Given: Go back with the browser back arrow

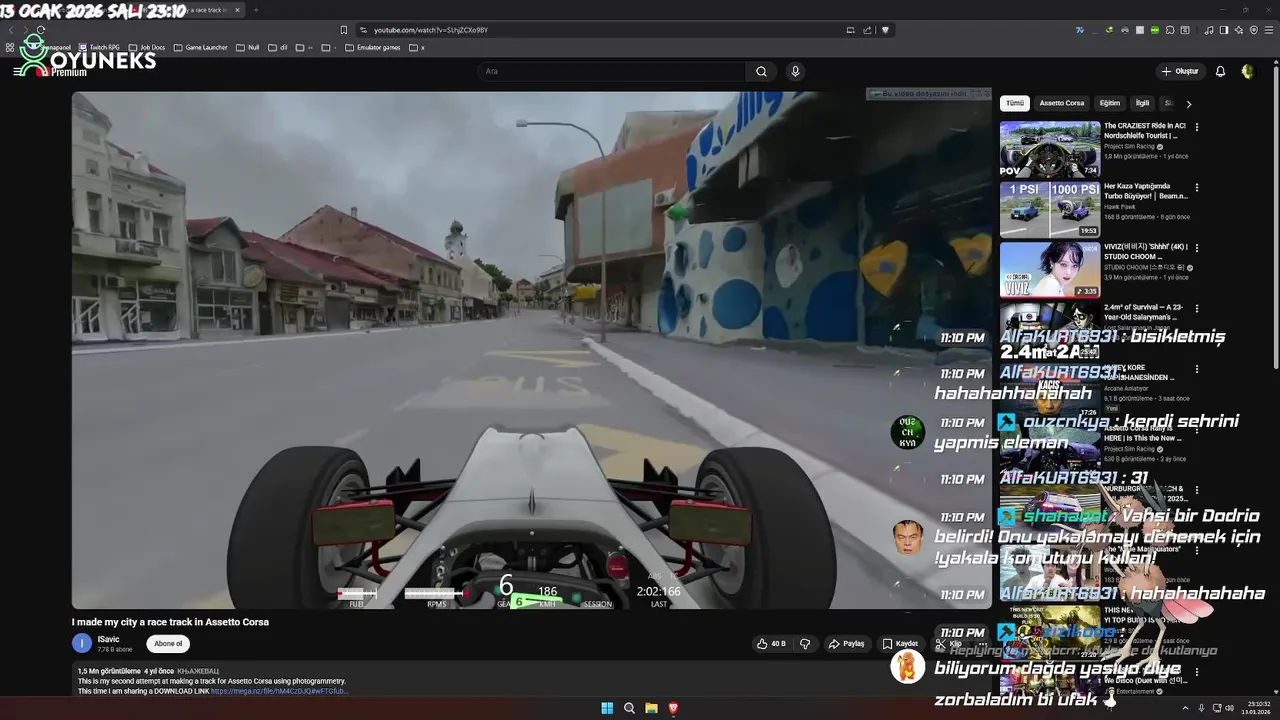Looking at the screenshot, I should point(11,30).
